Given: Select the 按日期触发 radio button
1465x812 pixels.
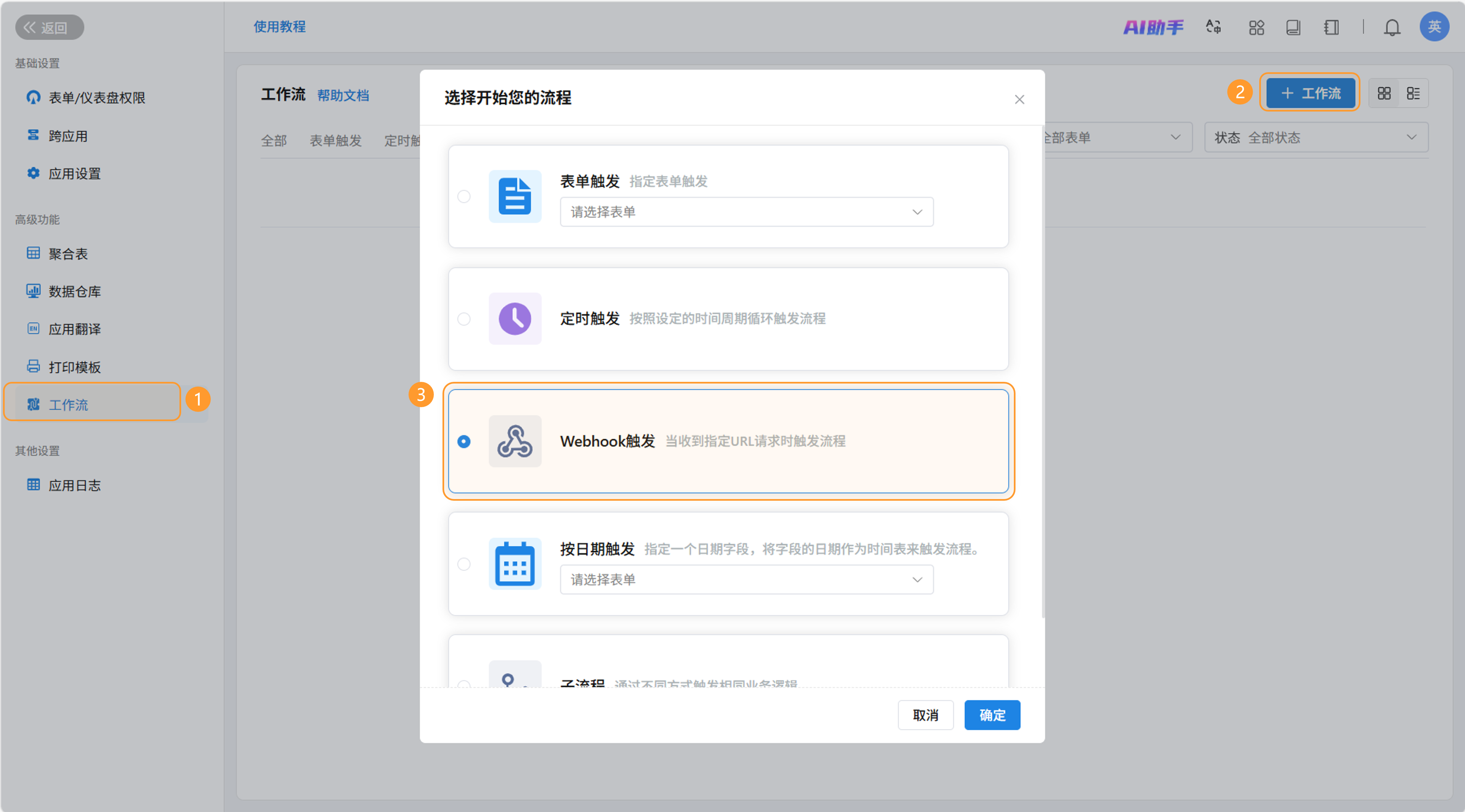Looking at the screenshot, I should [463, 564].
